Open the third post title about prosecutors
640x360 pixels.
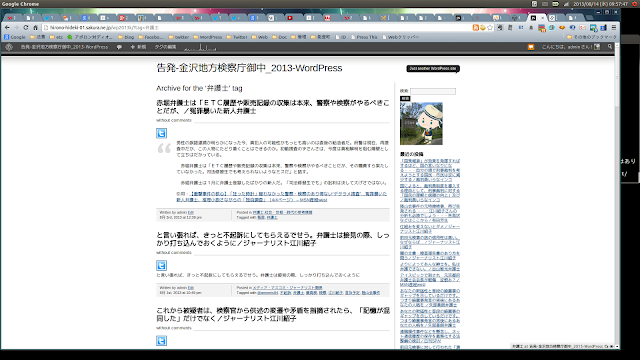(273, 314)
